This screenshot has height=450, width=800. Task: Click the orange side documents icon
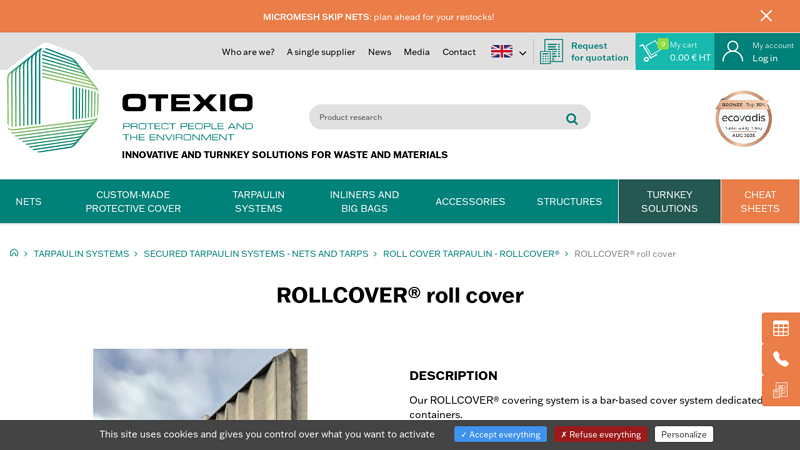[x=781, y=390]
